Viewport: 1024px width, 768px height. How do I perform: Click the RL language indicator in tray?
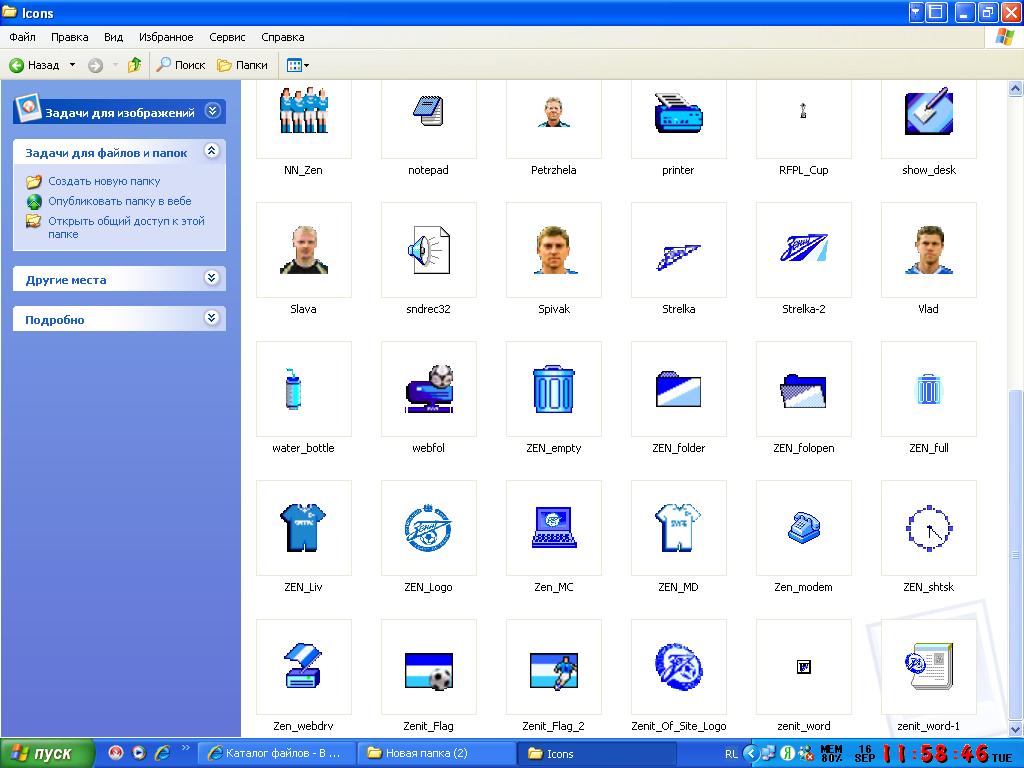[731, 754]
